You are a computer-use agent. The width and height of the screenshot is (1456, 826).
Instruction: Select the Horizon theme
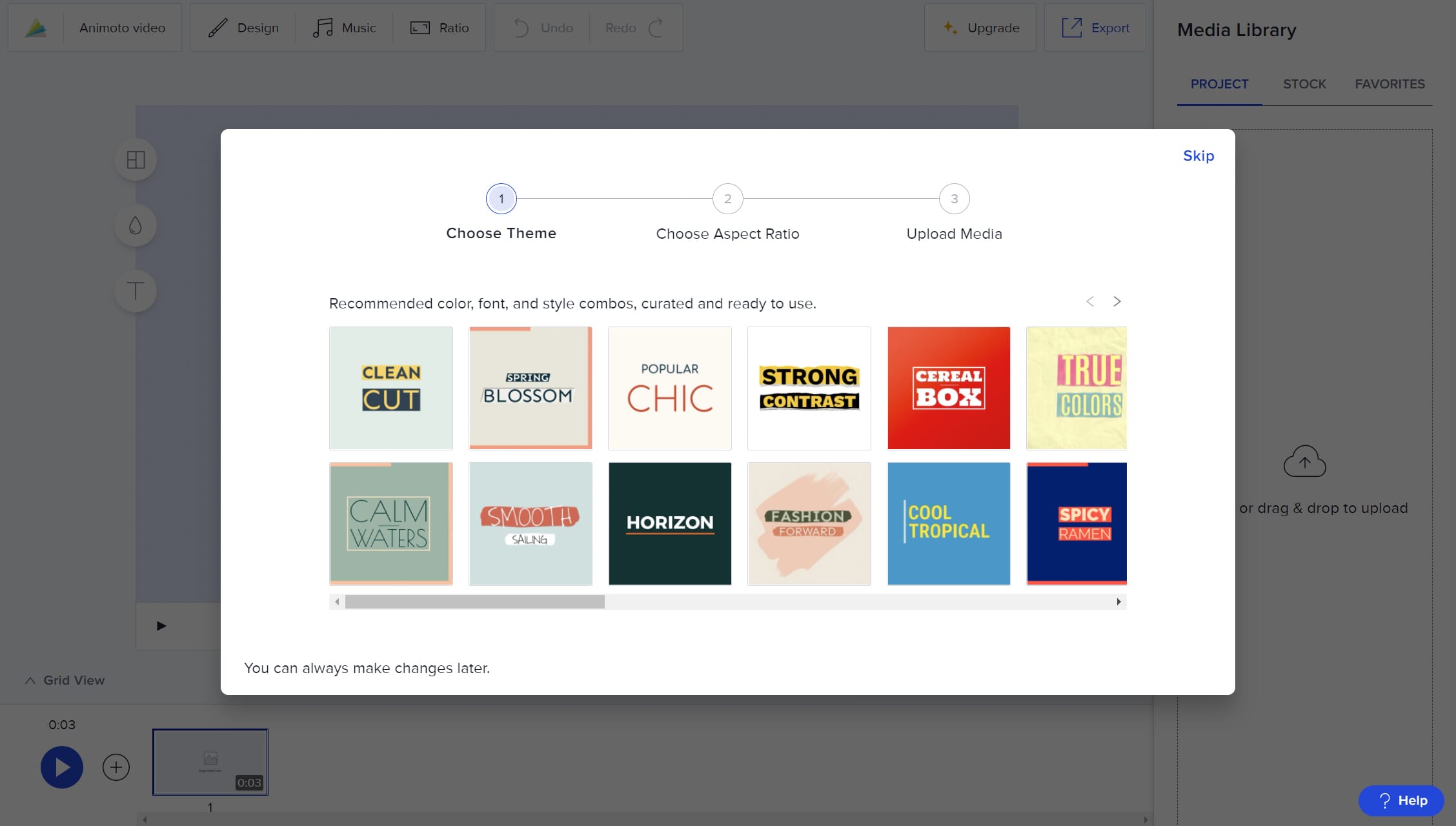670,523
